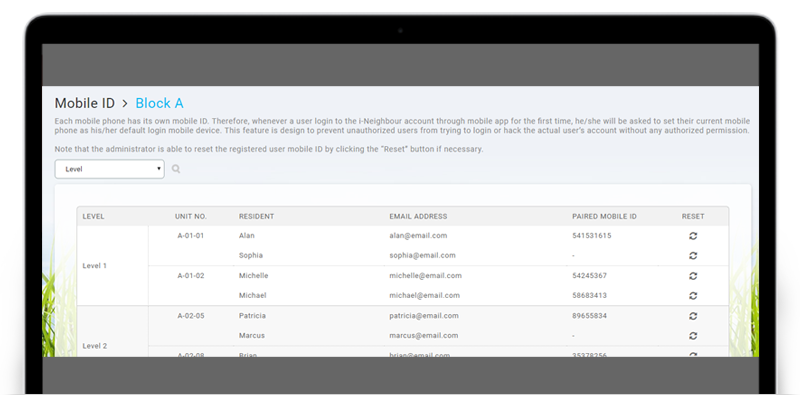Click marcus@email.com address
Viewport: 800px width, 395px height.
423,336
